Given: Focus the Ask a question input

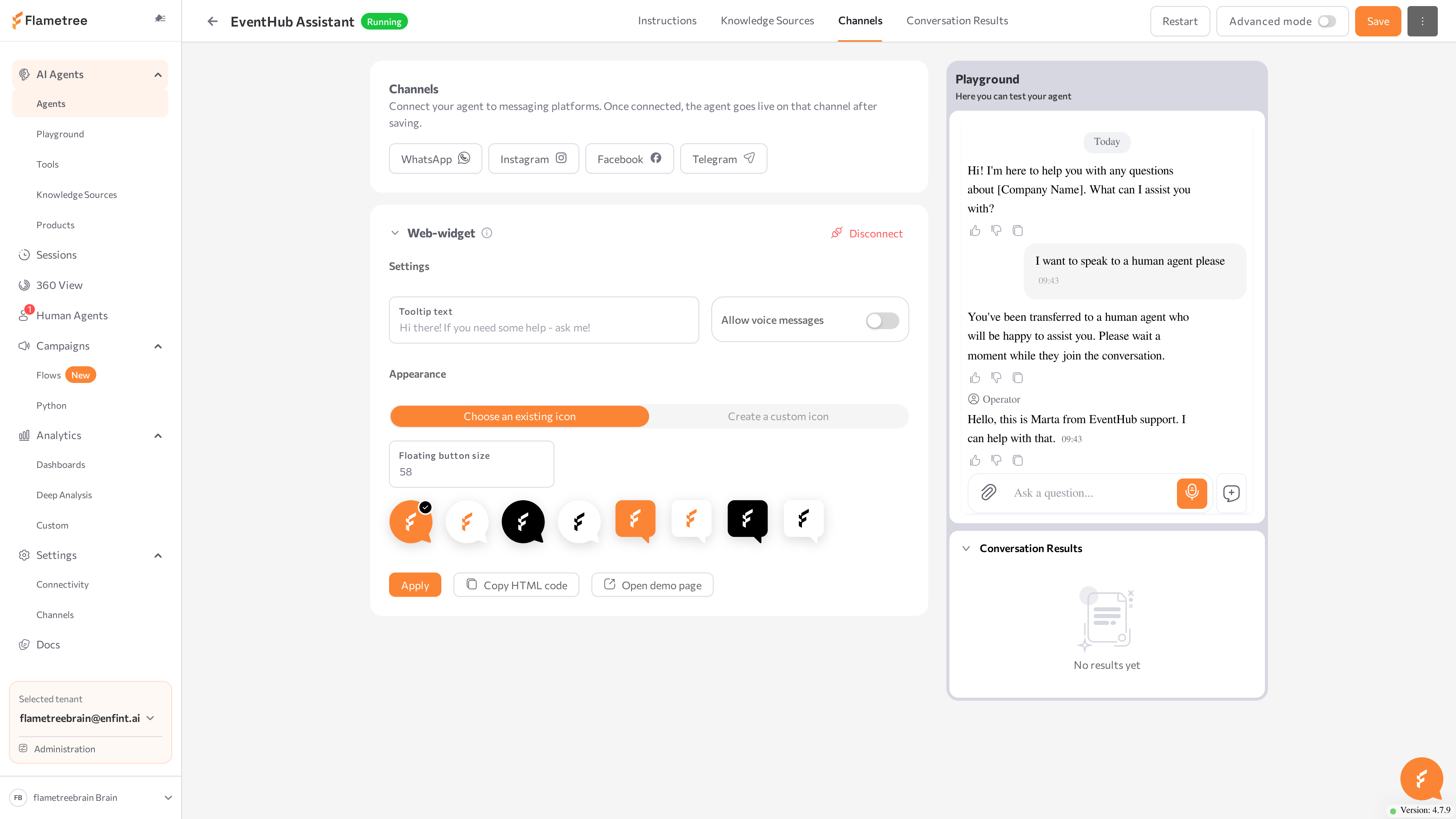Looking at the screenshot, I should [1091, 493].
